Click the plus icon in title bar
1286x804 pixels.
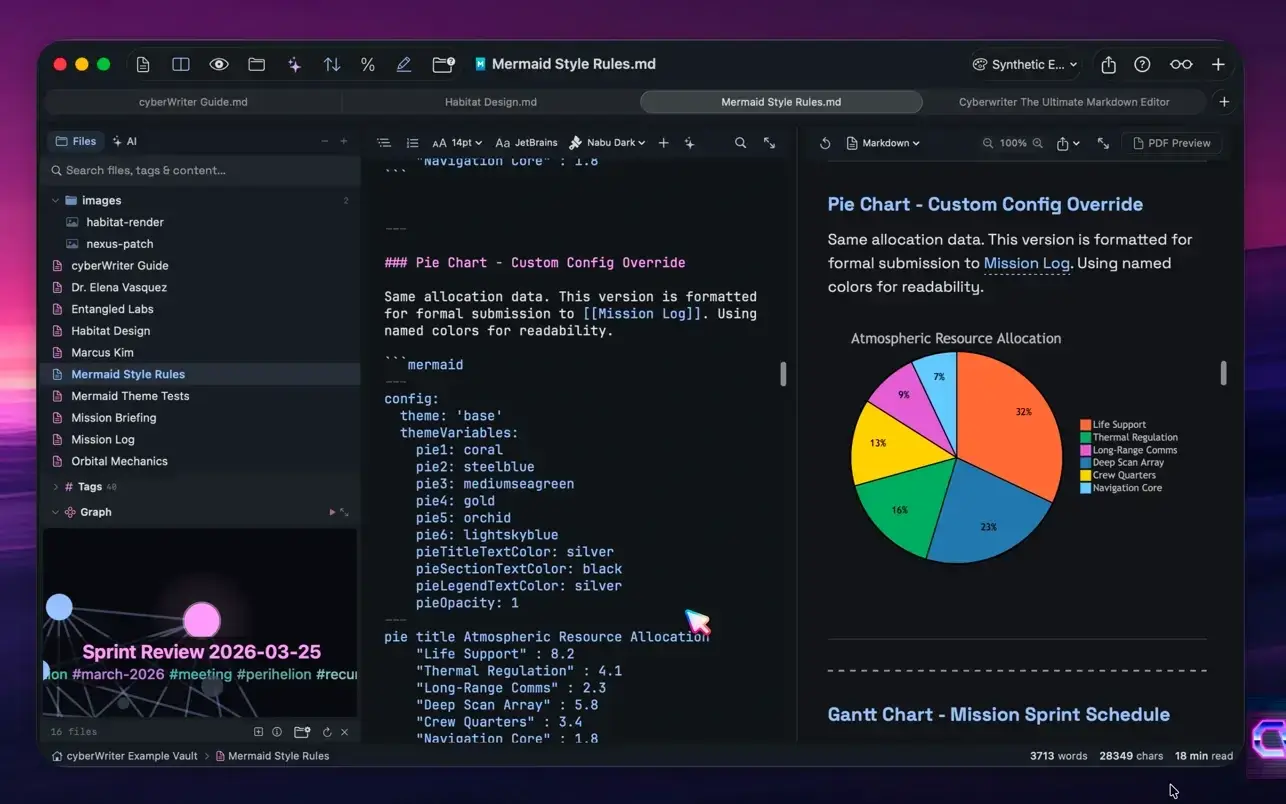(1218, 64)
